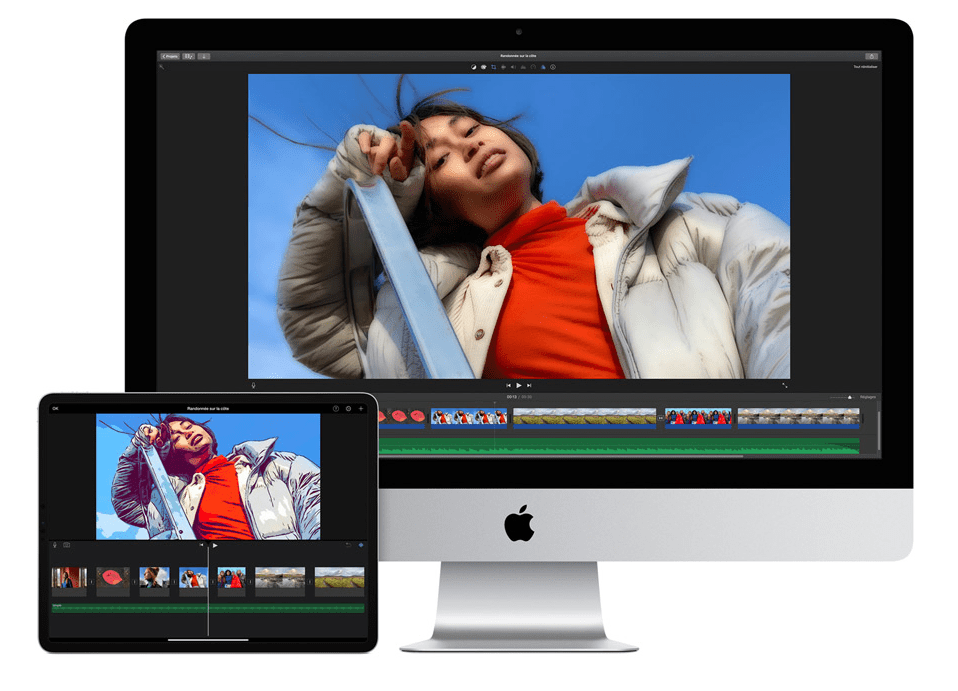Click Tout rétablir to reset all adjustments
The width and height of the screenshot is (958, 691).
(866, 66)
